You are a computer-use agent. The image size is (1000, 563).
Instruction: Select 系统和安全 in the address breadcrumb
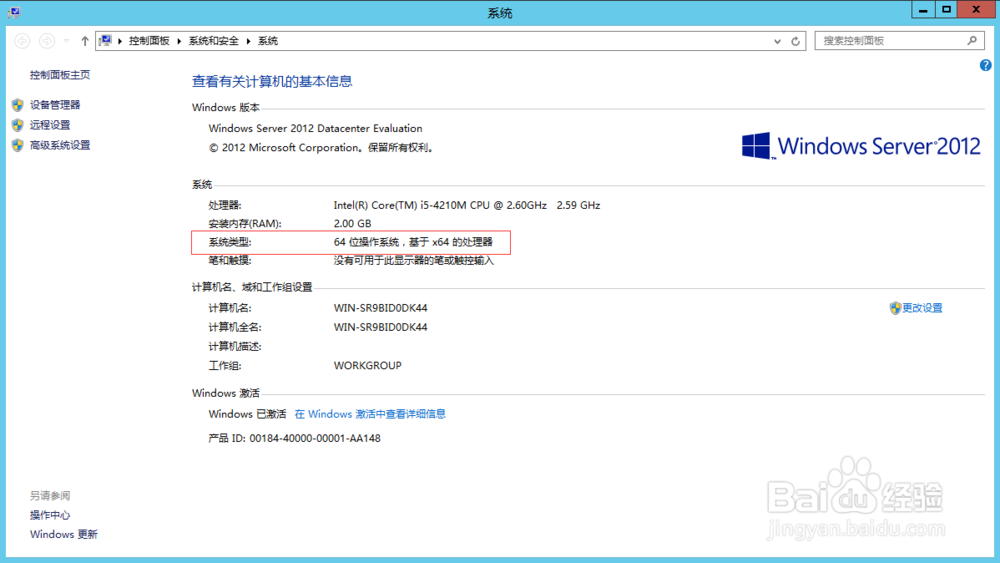tap(214, 41)
